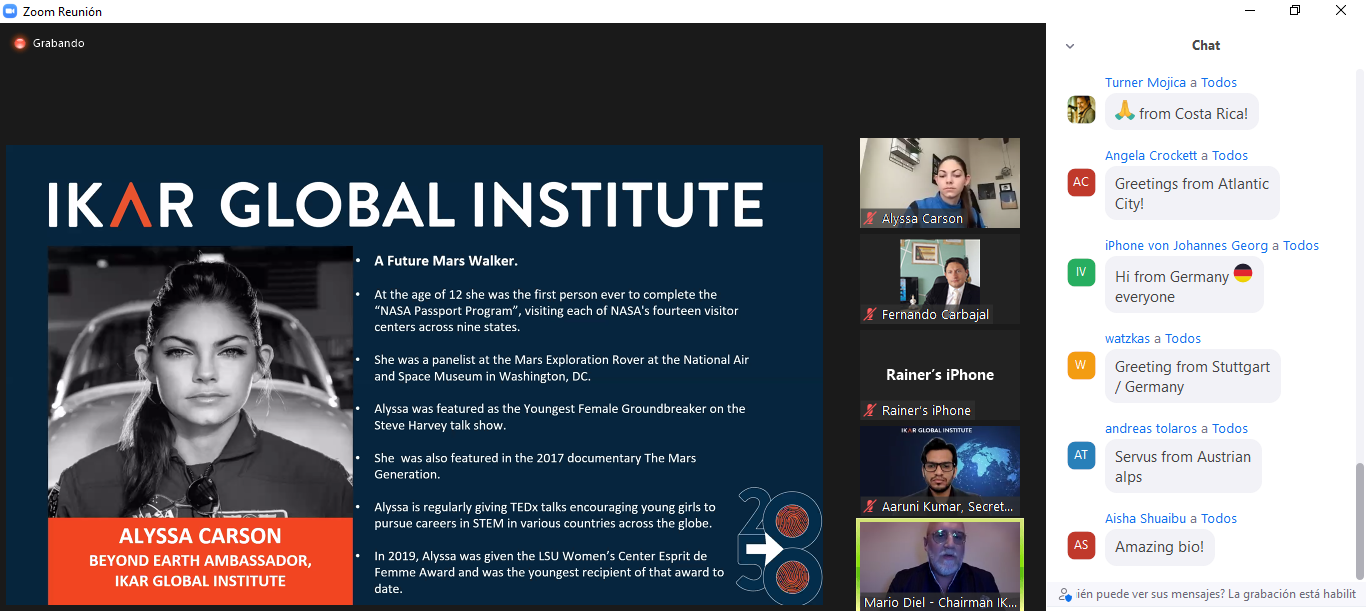Click the NASA Passport Program bullet
This screenshot has height=611, width=1366.
(556, 311)
